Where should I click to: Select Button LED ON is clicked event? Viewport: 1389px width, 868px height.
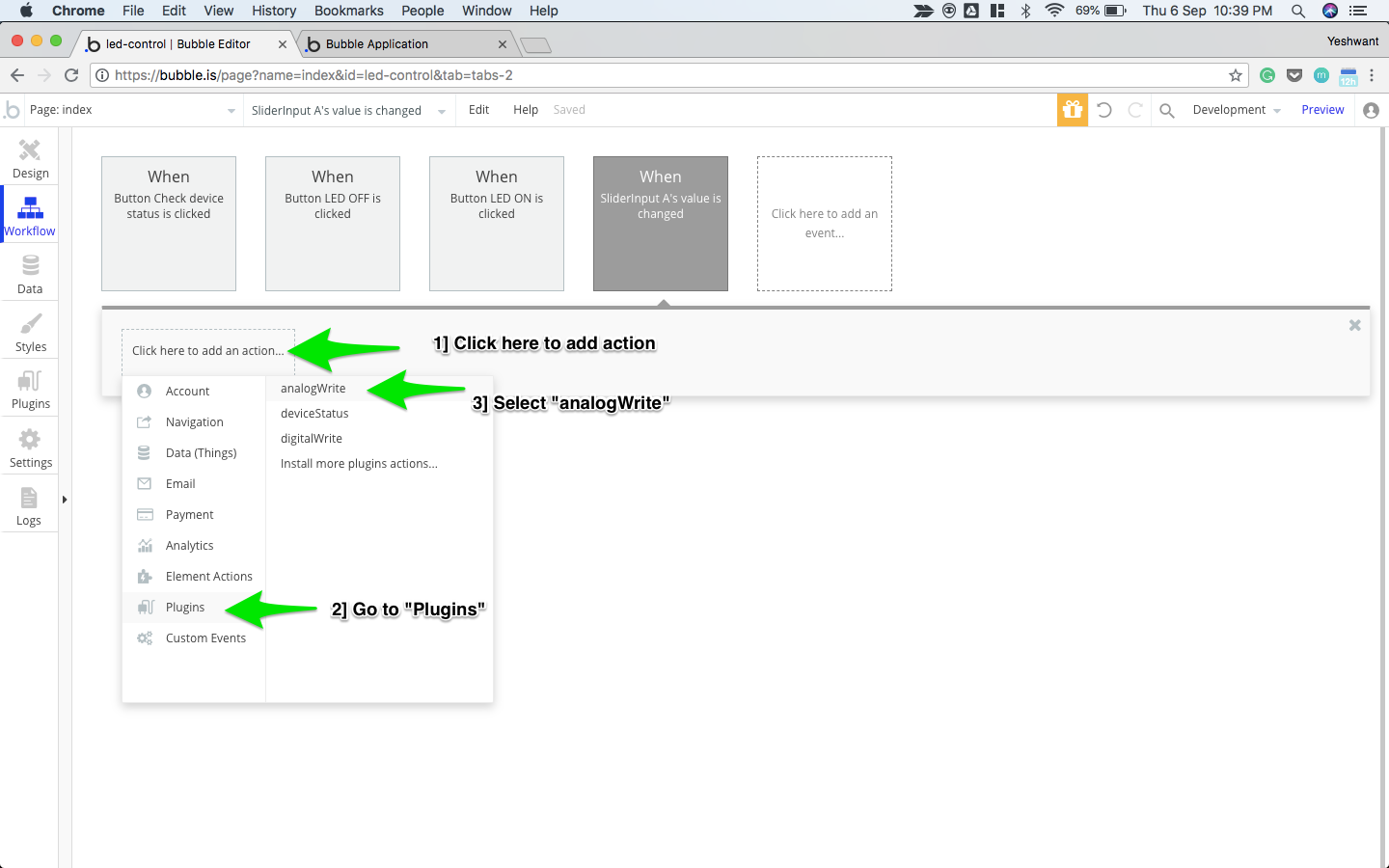[x=497, y=224]
